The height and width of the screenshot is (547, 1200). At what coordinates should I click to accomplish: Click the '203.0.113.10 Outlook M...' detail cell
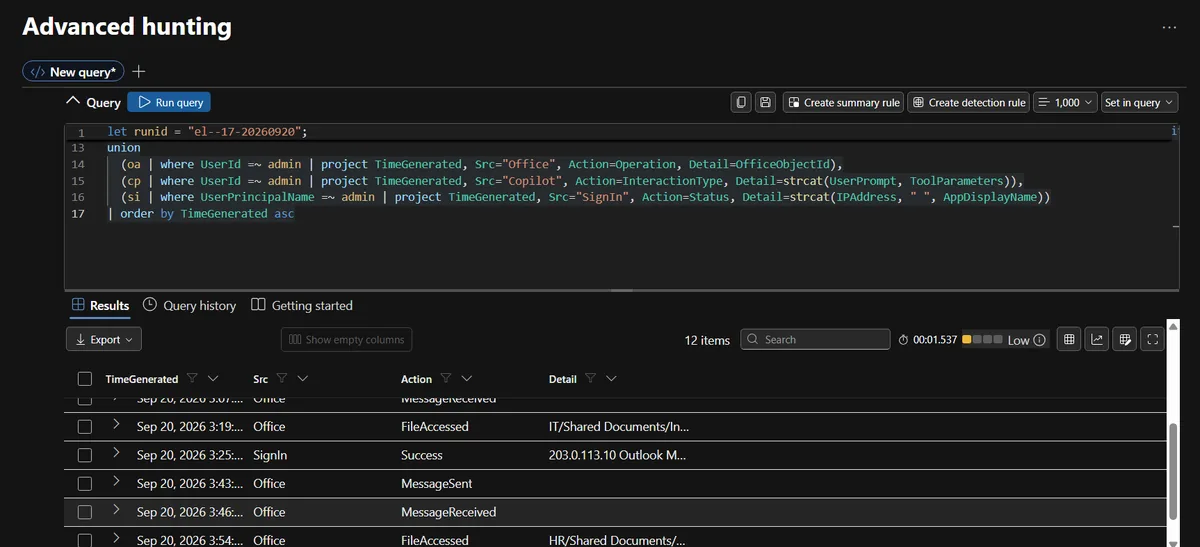click(616, 455)
